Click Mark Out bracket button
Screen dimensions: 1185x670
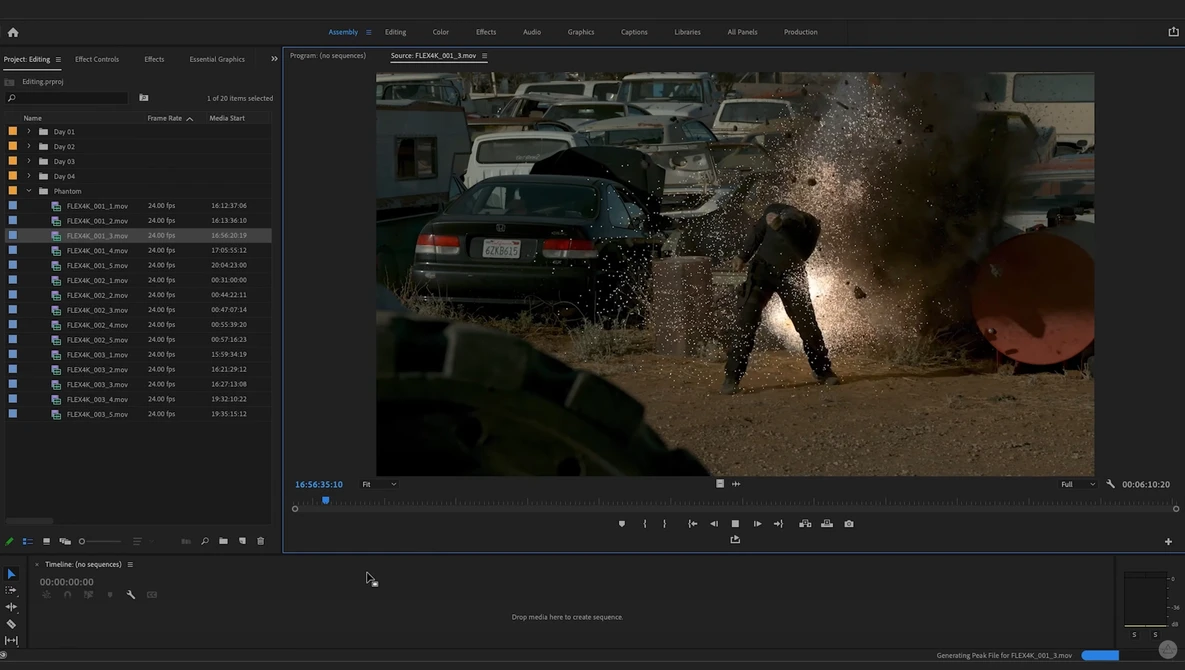(664, 523)
